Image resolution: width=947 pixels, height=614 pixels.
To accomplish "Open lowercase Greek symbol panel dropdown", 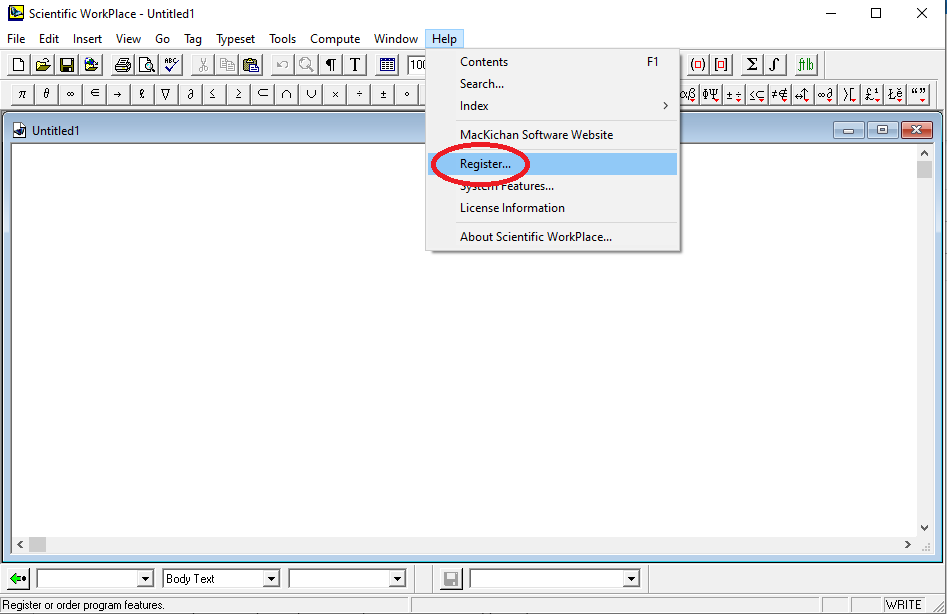I will click(x=688, y=94).
